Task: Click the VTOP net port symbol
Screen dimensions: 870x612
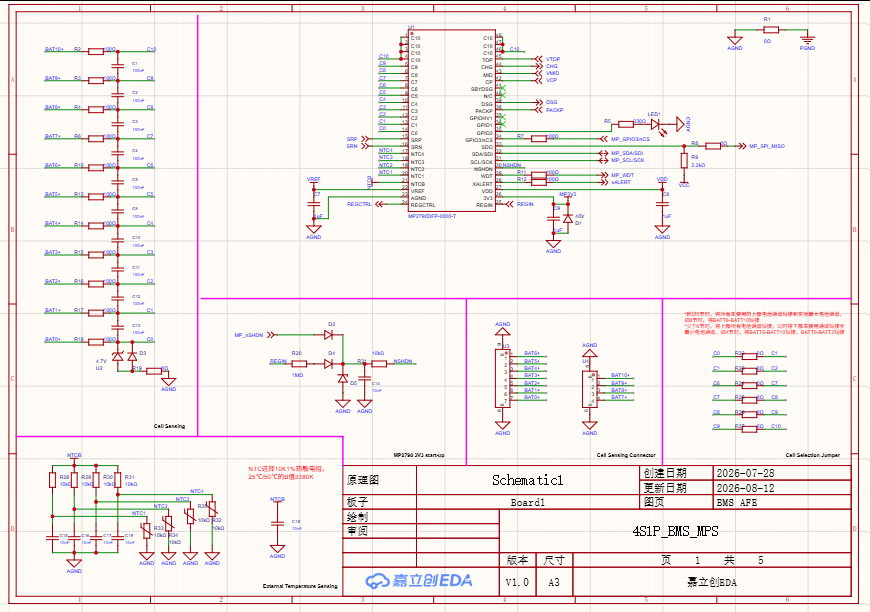Action: pyautogui.click(x=547, y=59)
